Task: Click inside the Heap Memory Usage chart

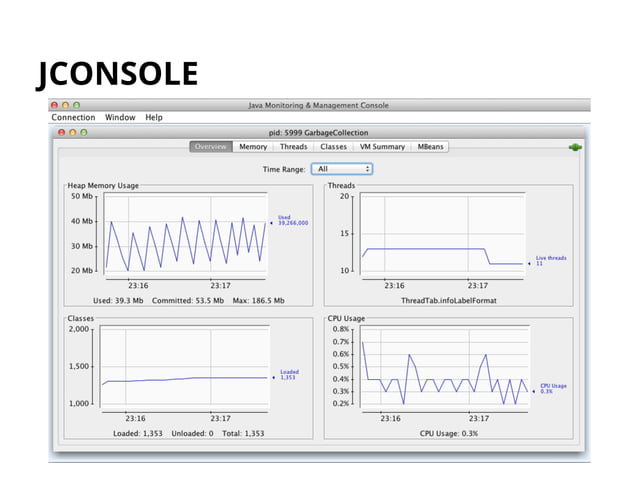Action: pos(185,240)
